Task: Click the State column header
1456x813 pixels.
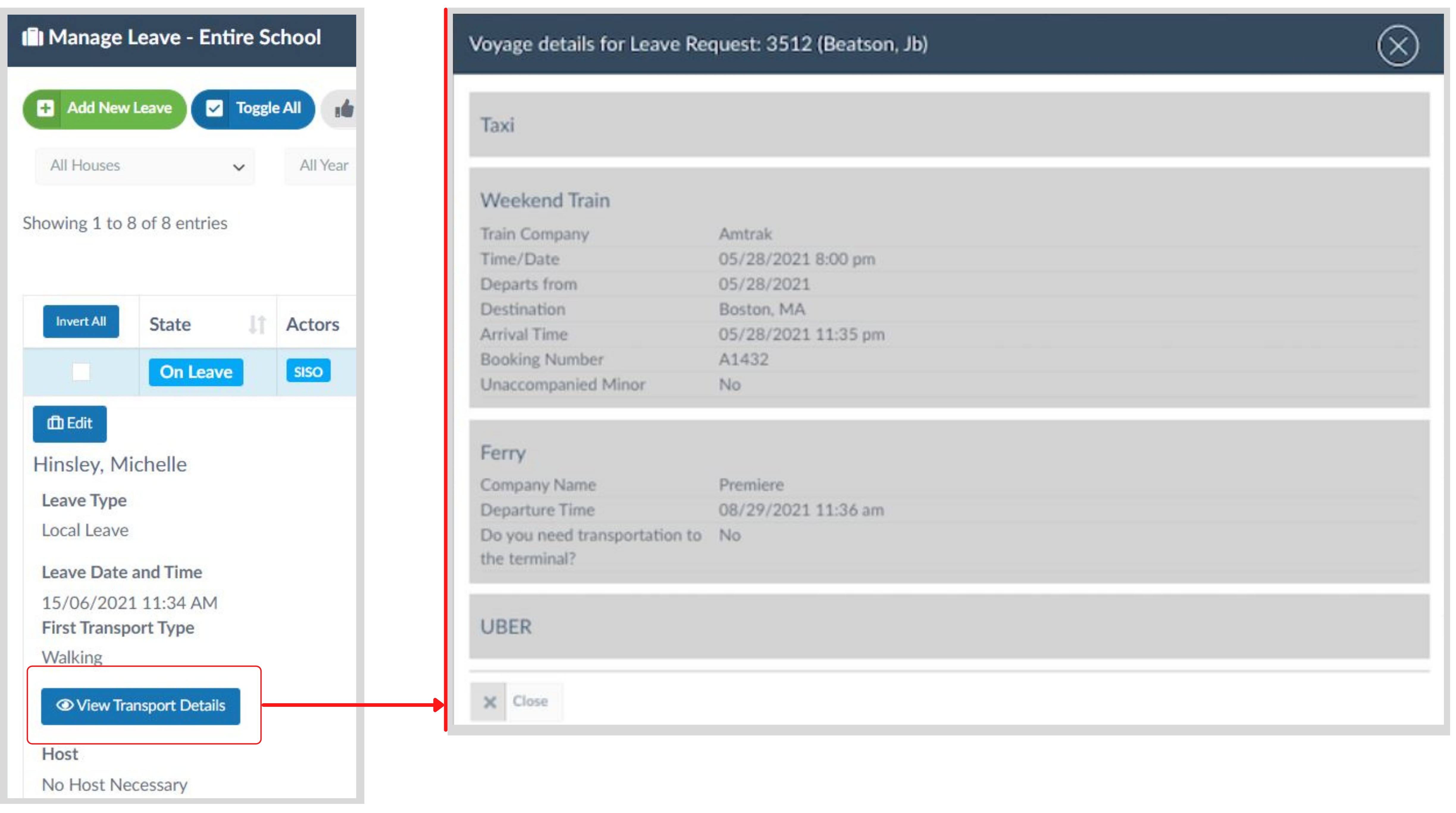Action: tap(170, 324)
